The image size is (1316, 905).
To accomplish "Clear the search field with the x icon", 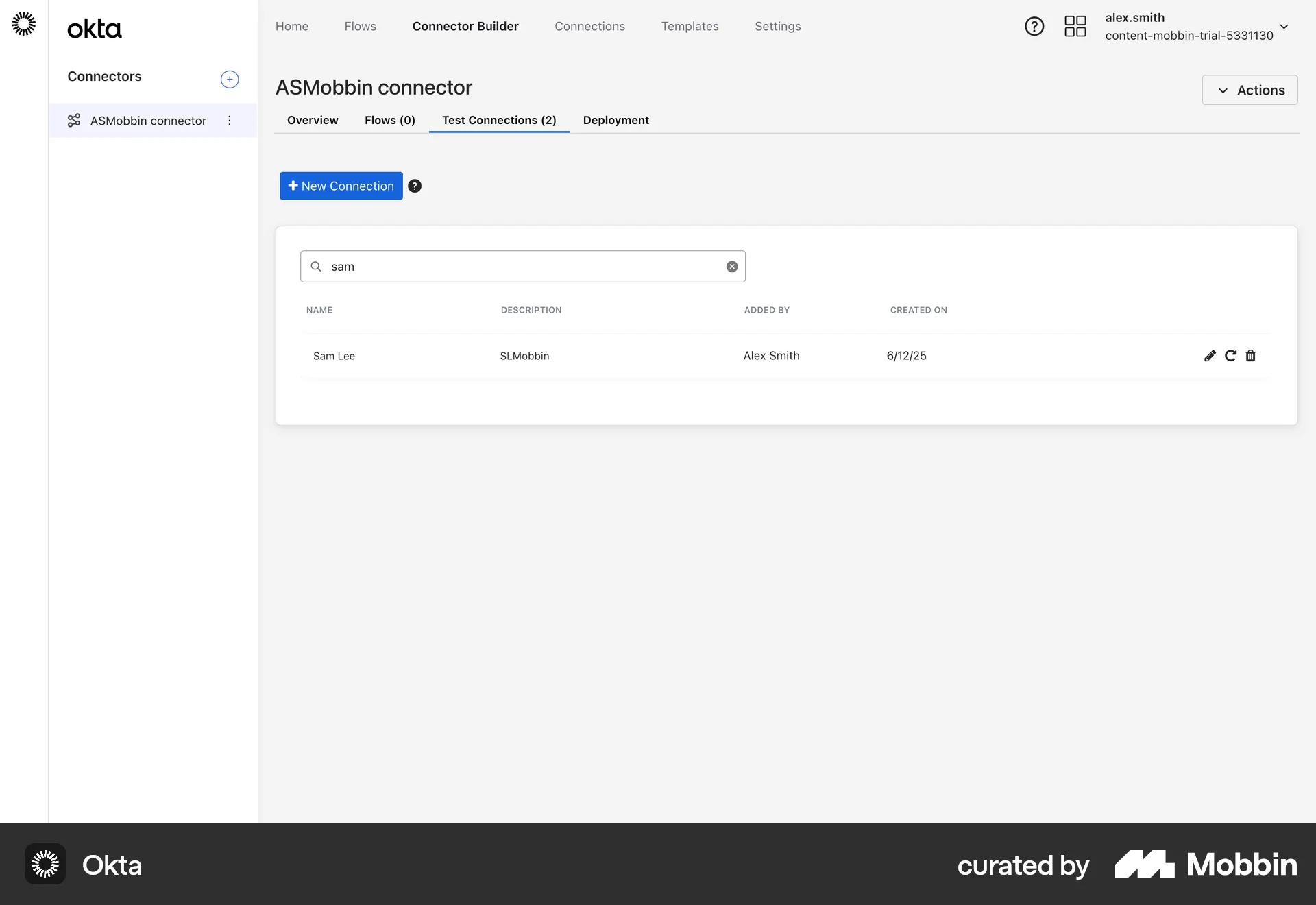I will point(731,267).
